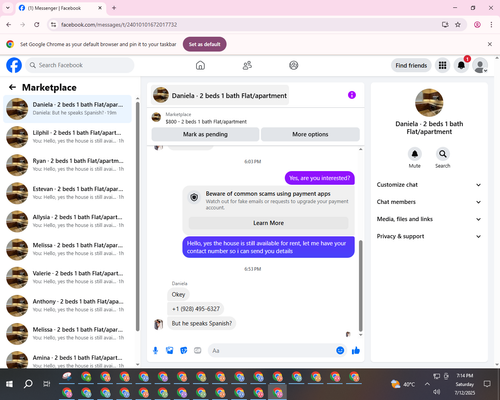Focus the Search Facebook field
This screenshot has height=400, width=500.
tap(80, 65)
